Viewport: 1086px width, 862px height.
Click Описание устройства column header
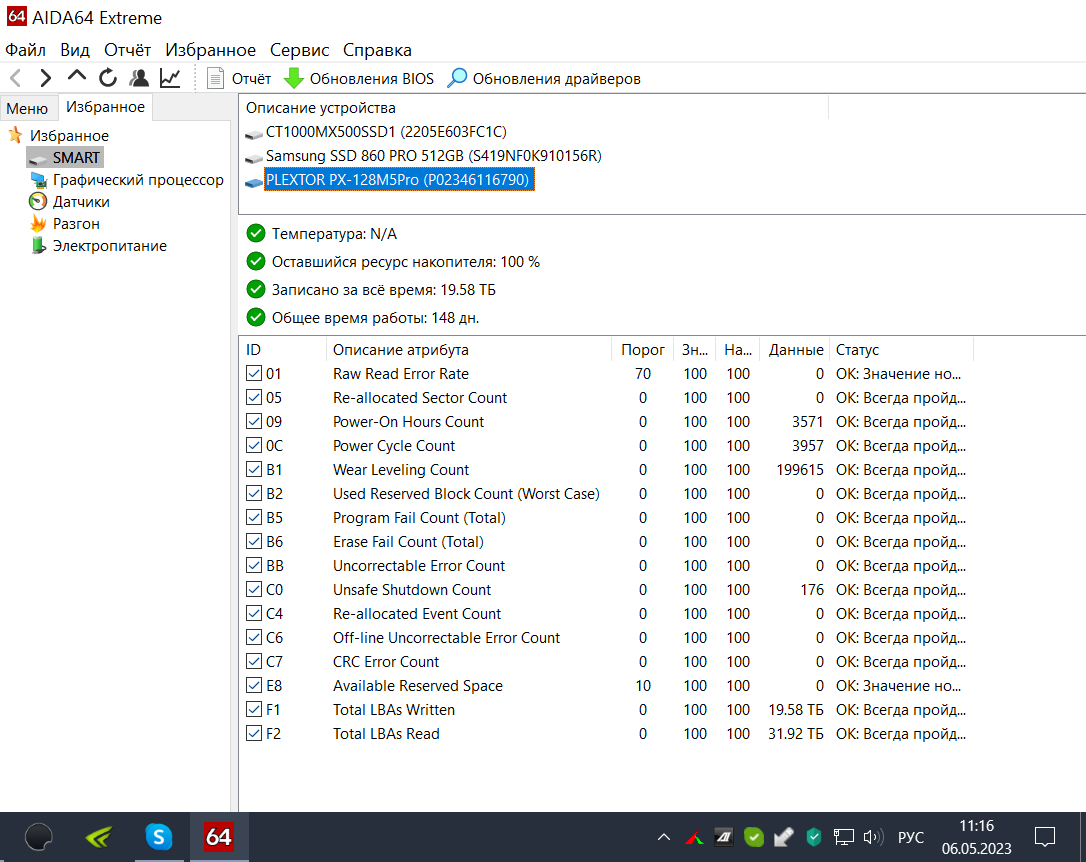pos(533,108)
